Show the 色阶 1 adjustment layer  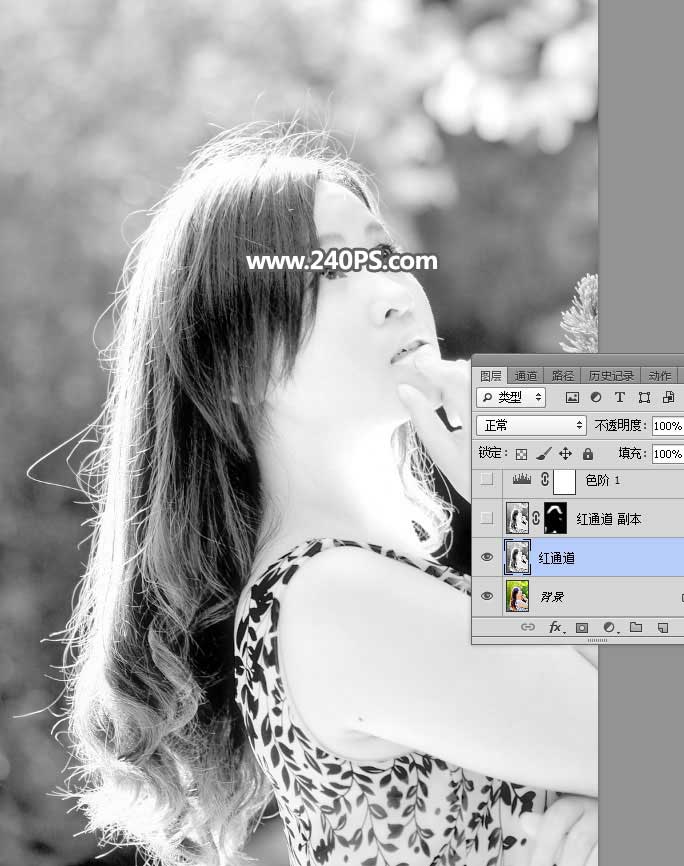tap(487, 480)
